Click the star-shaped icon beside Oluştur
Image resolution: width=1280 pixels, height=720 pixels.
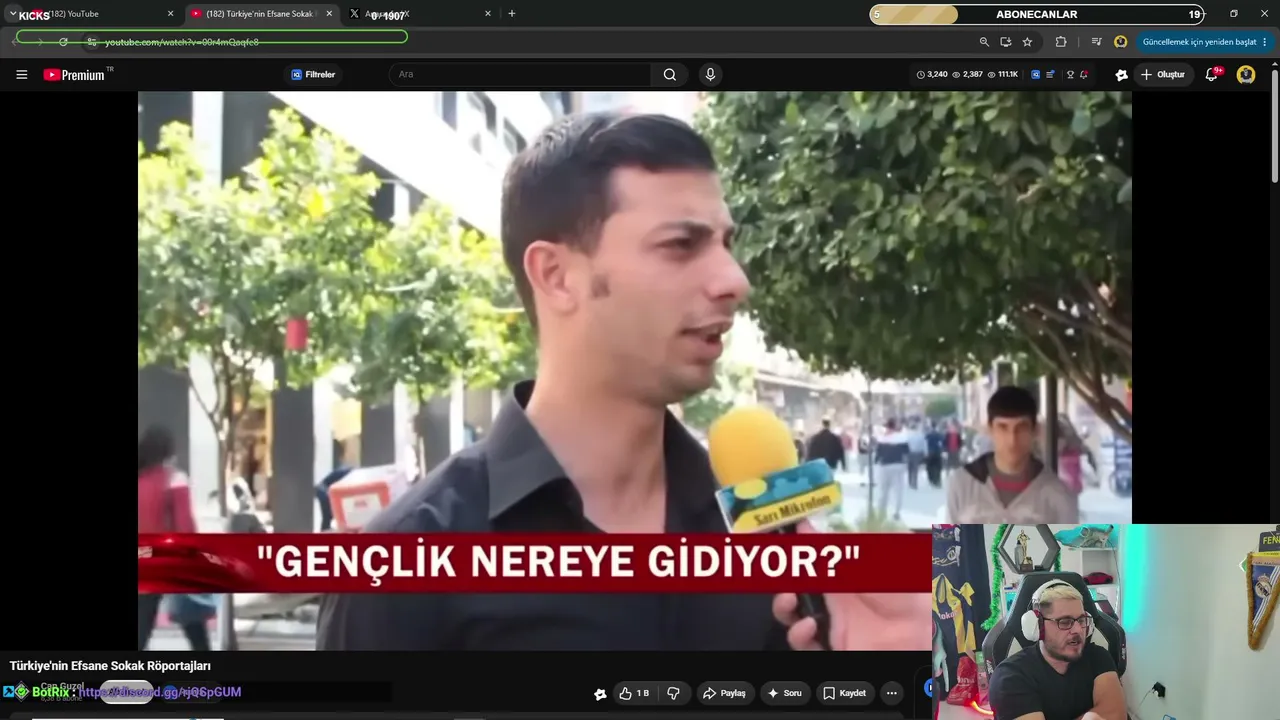pos(1121,75)
